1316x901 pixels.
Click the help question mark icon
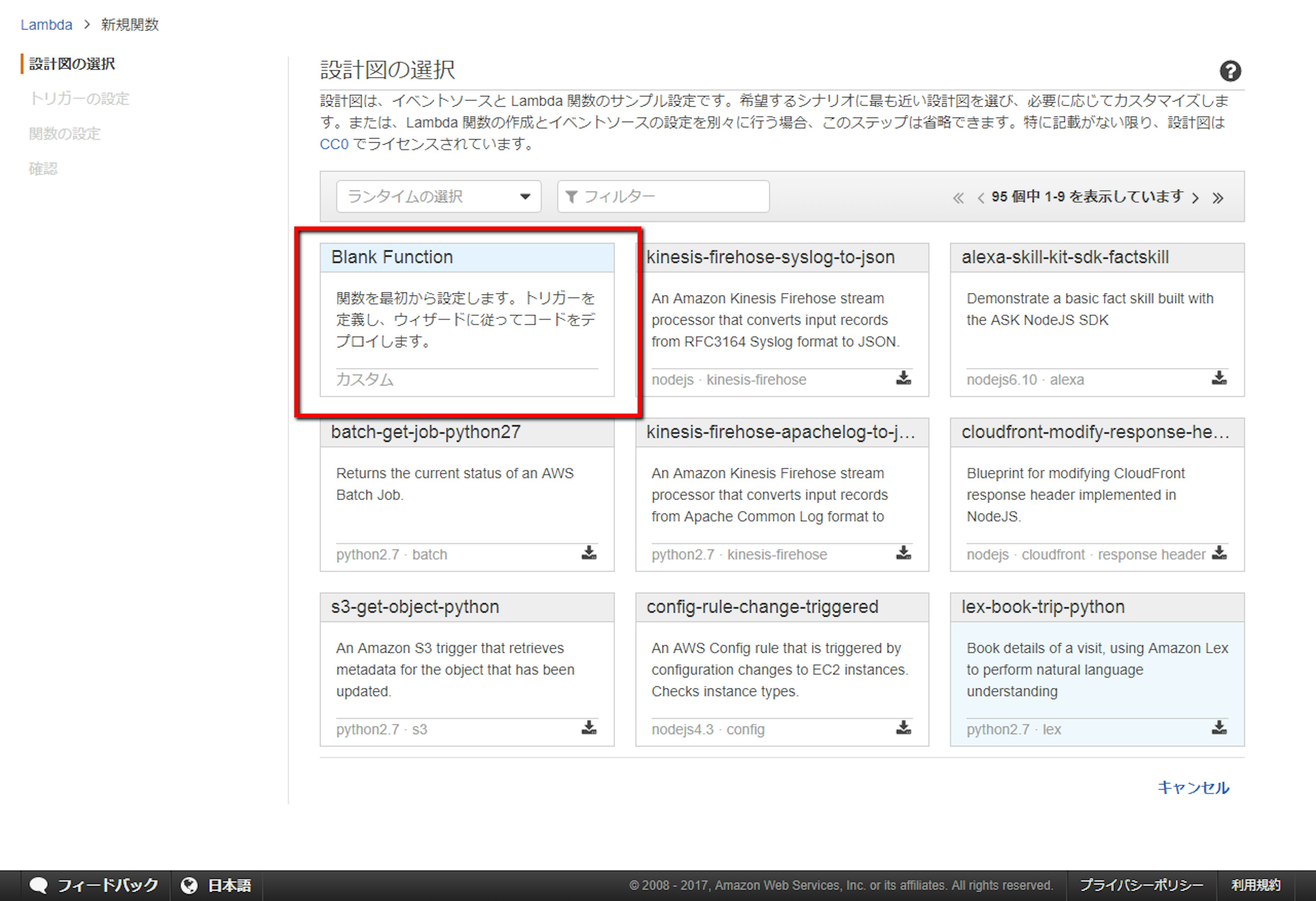click(1230, 71)
